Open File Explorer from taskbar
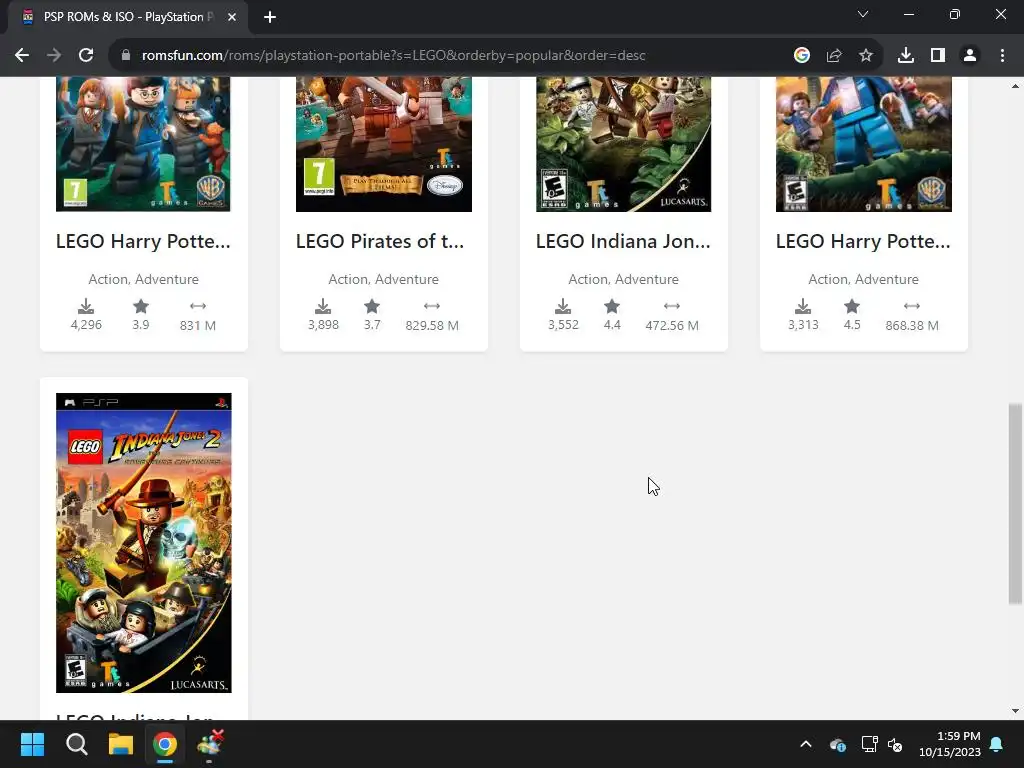The height and width of the screenshot is (768, 1024). pos(121,744)
